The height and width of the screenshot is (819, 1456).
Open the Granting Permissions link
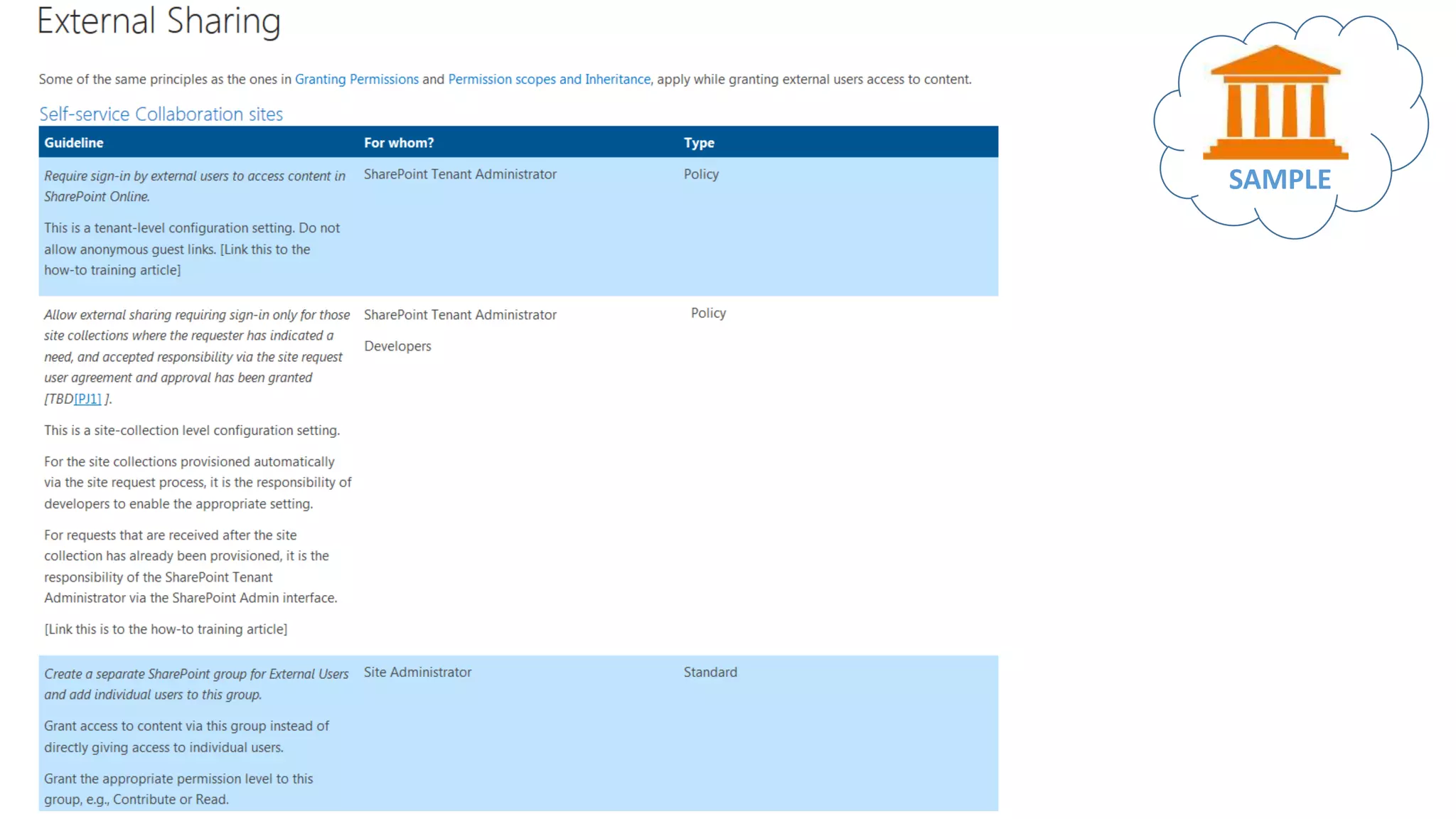click(356, 79)
